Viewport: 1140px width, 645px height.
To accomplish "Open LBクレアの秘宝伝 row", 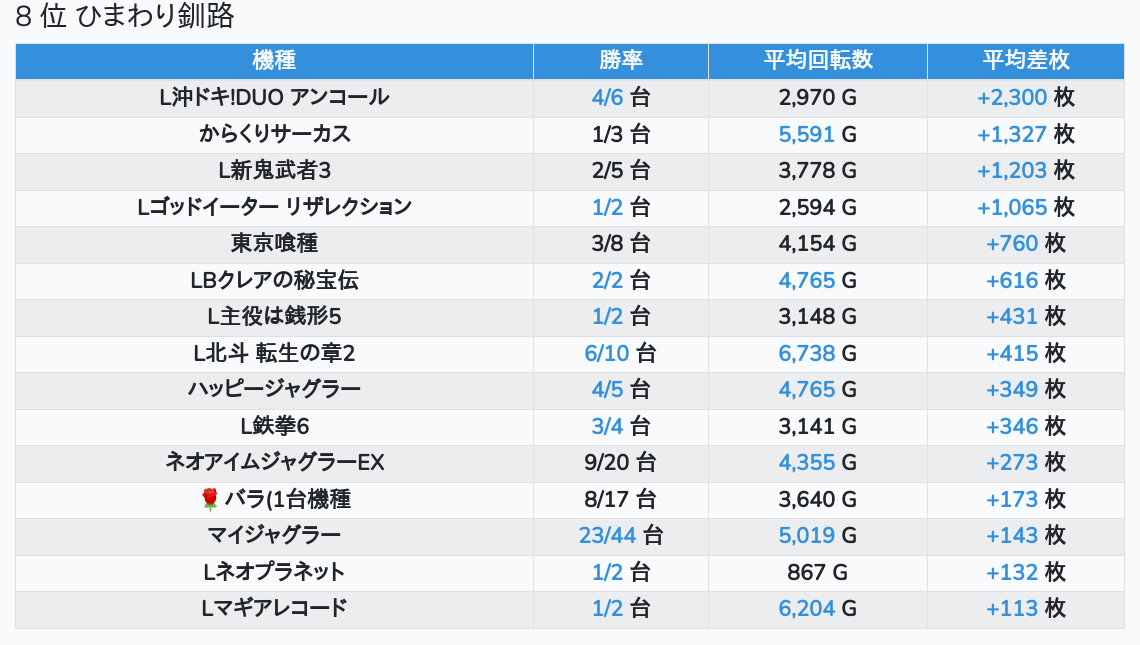I will coord(274,280).
